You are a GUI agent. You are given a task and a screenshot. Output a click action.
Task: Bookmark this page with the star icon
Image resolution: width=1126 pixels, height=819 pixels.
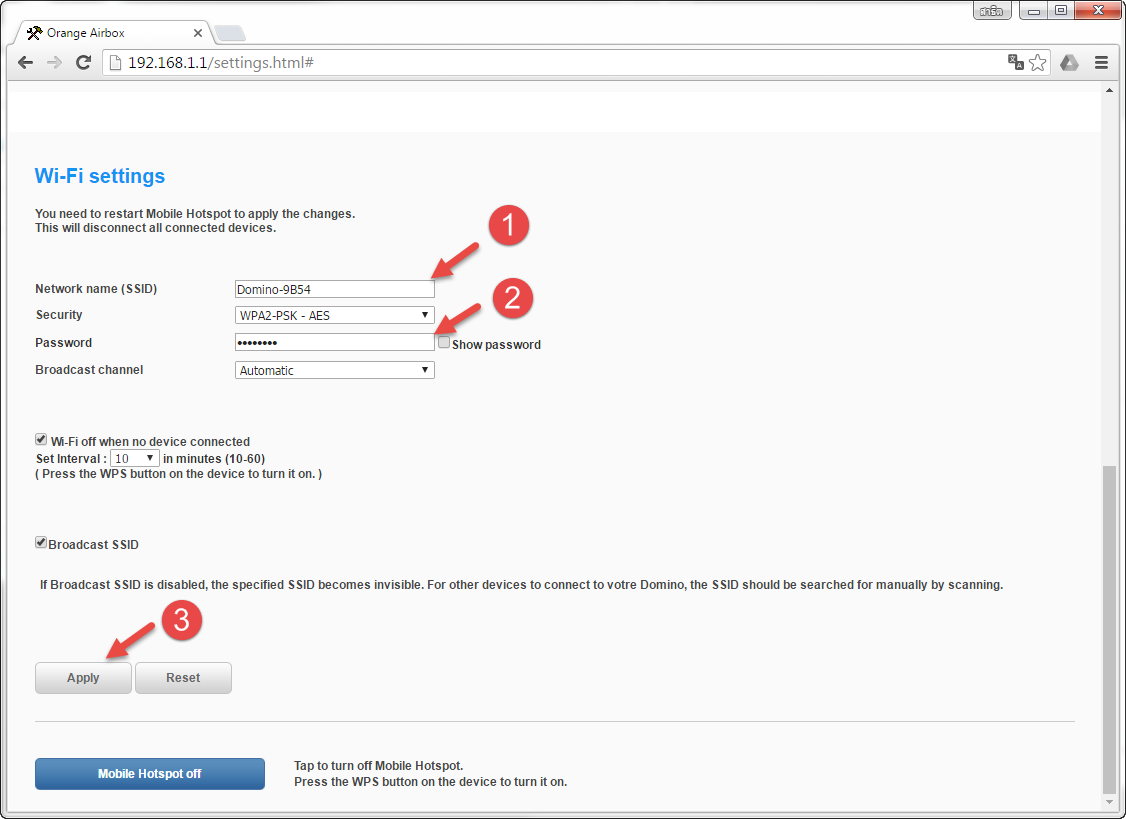point(1038,63)
